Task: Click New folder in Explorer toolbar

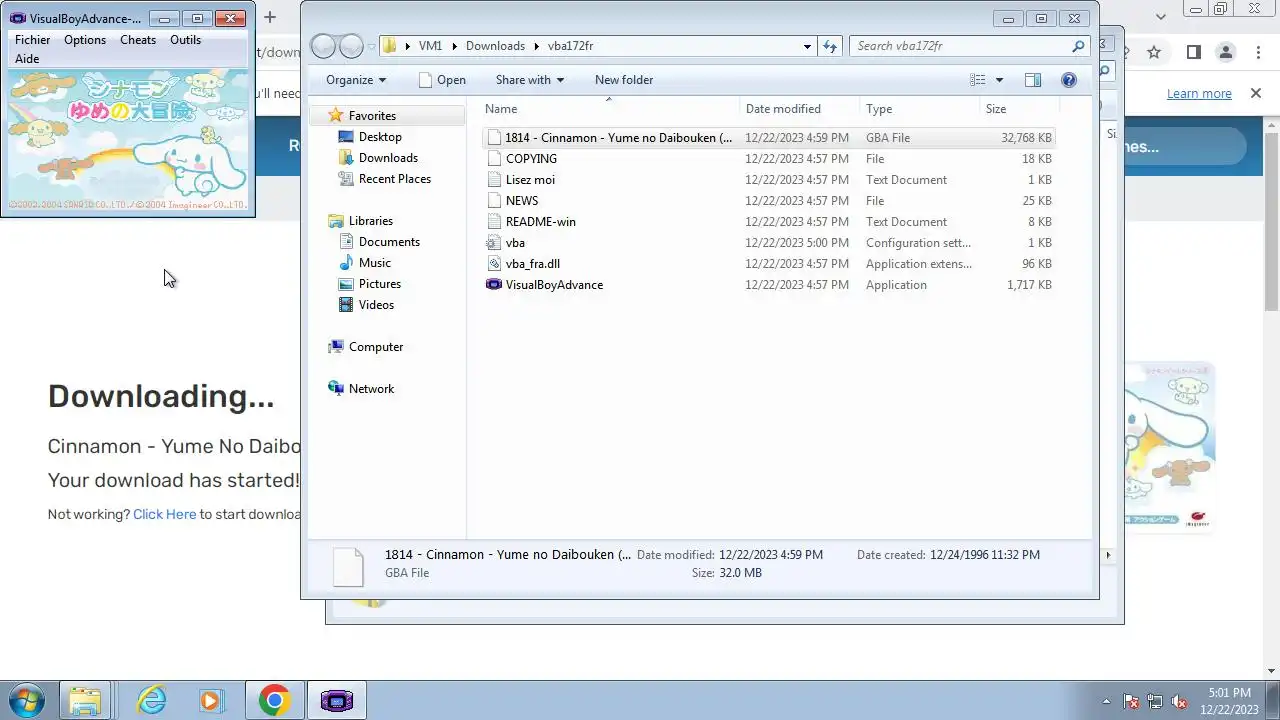Action: tap(624, 80)
